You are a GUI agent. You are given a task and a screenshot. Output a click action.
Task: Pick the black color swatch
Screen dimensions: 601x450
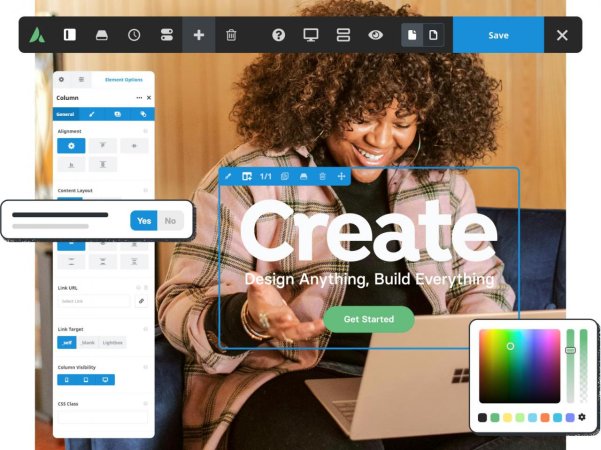point(483,417)
